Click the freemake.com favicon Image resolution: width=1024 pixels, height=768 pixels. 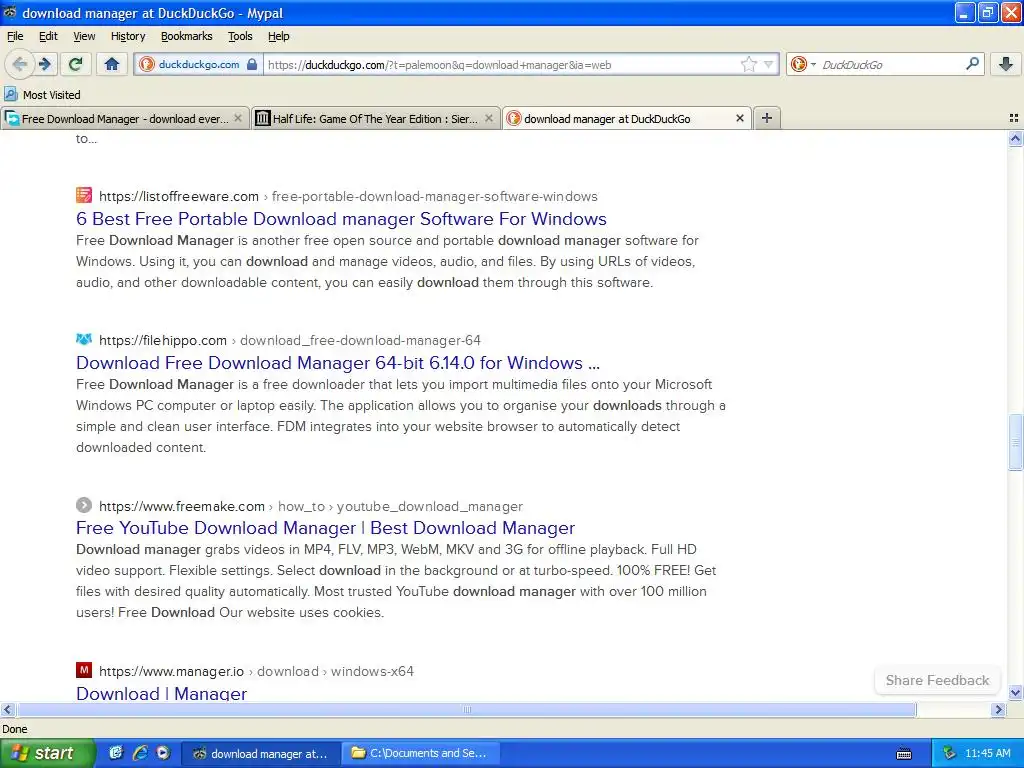click(84, 505)
